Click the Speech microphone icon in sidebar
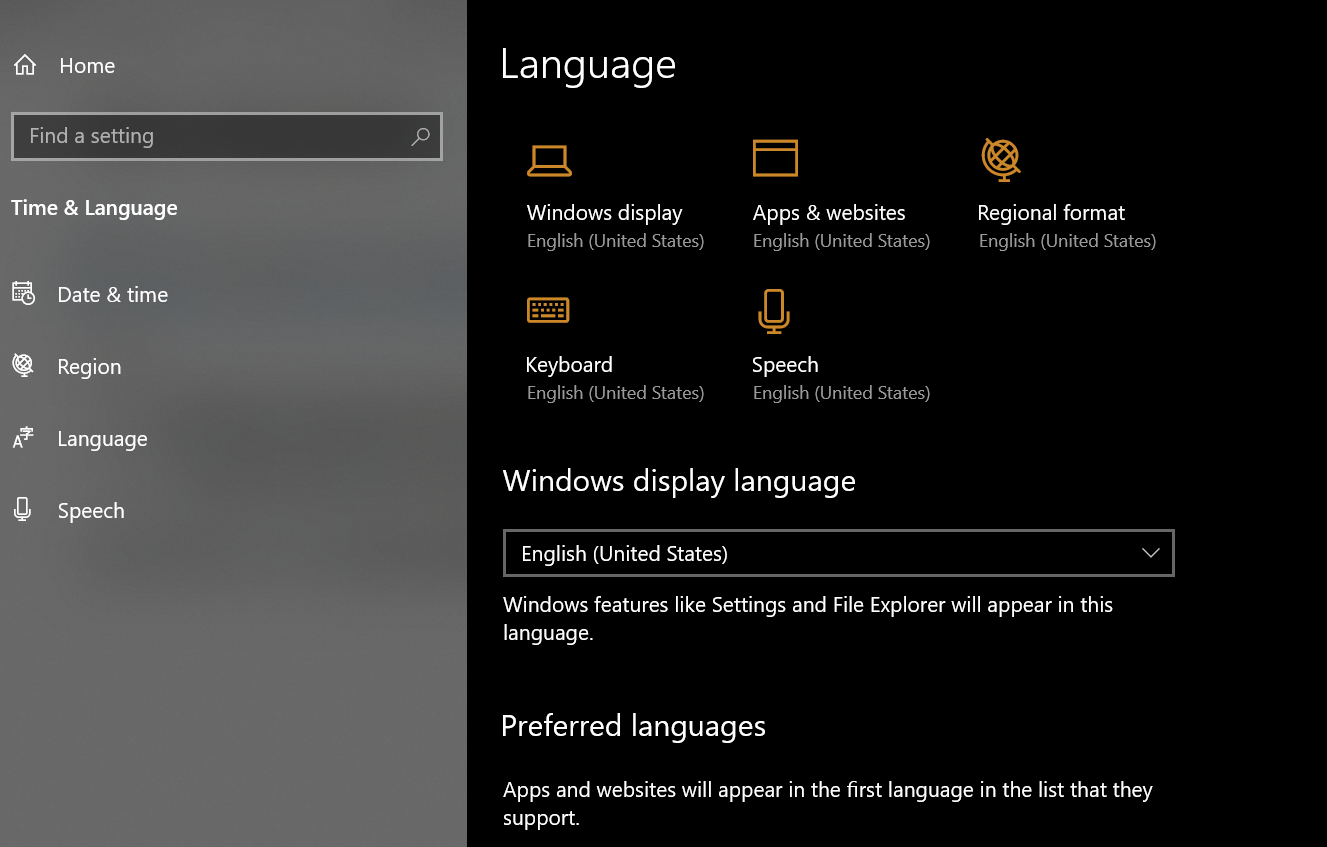1327x847 pixels. tap(23, 510)
